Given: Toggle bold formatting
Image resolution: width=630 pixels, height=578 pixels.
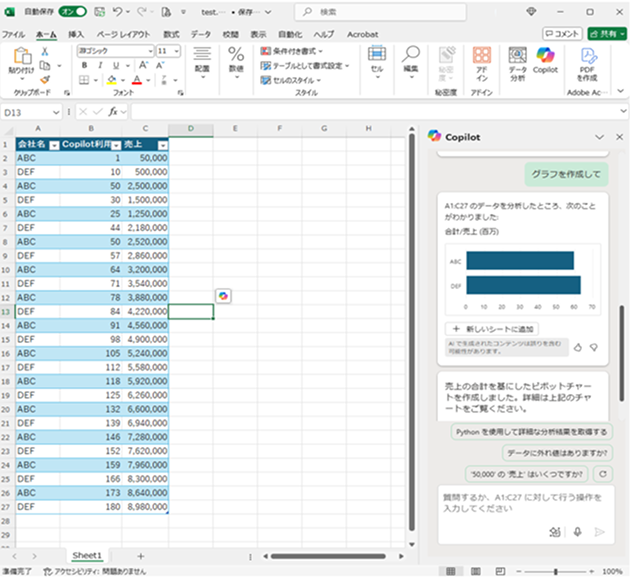Looking at the screenshot, I should (x=84, y=65).
